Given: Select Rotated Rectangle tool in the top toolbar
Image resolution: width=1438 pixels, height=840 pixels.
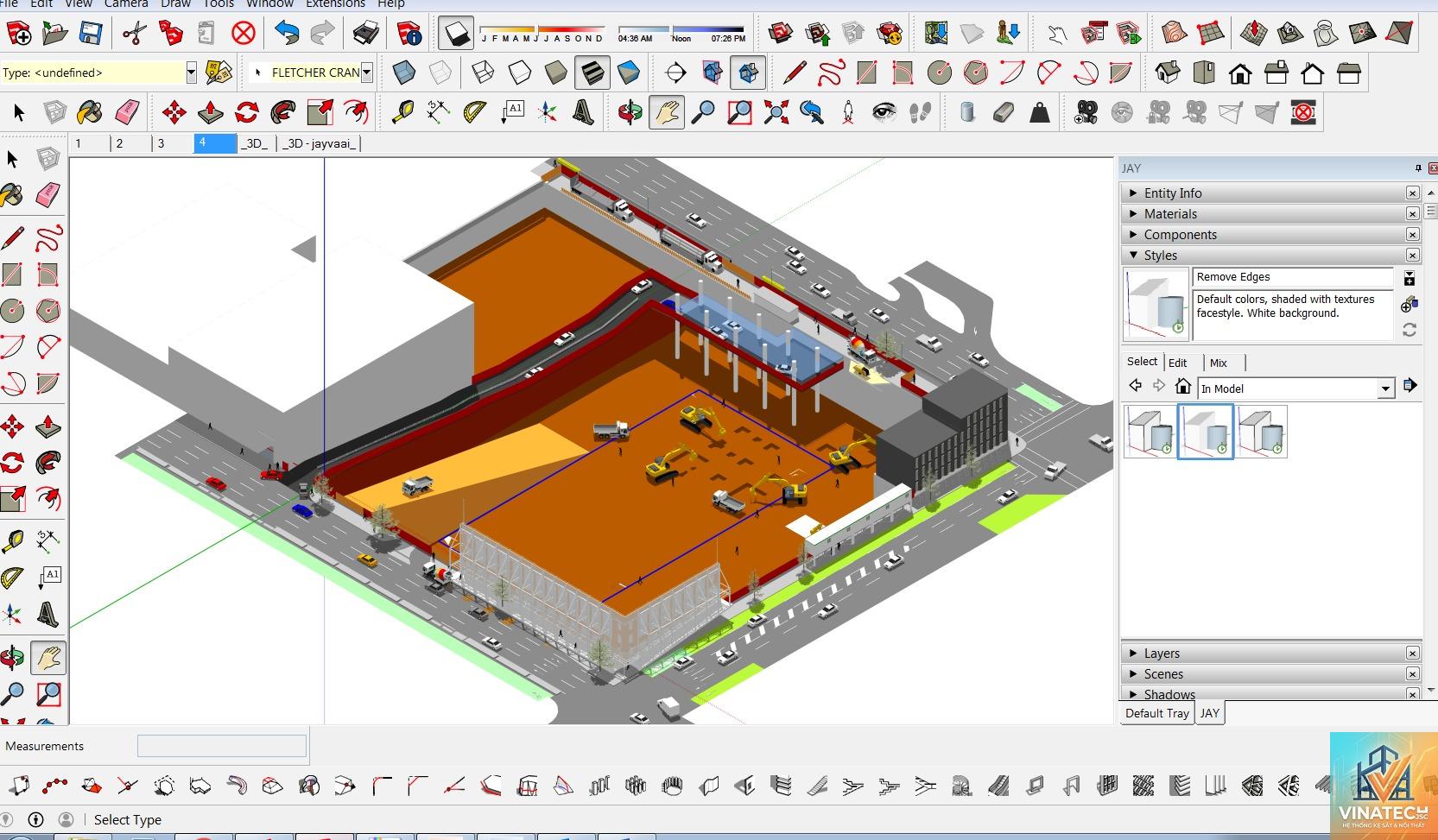Looking at the screenshot, I should [903, 73].
